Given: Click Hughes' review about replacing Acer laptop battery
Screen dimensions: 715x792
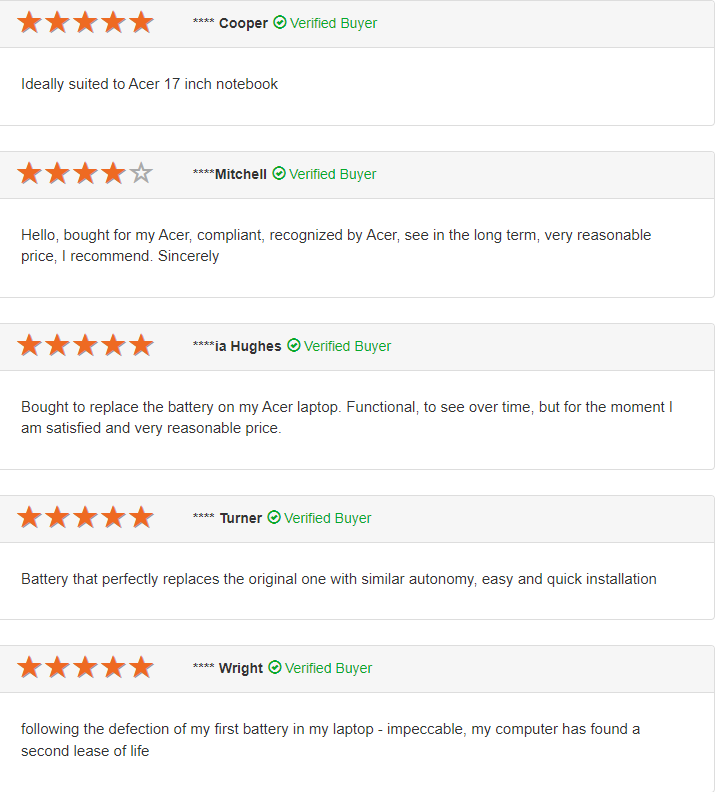Looking at the screenshot, I should point(346,418).
